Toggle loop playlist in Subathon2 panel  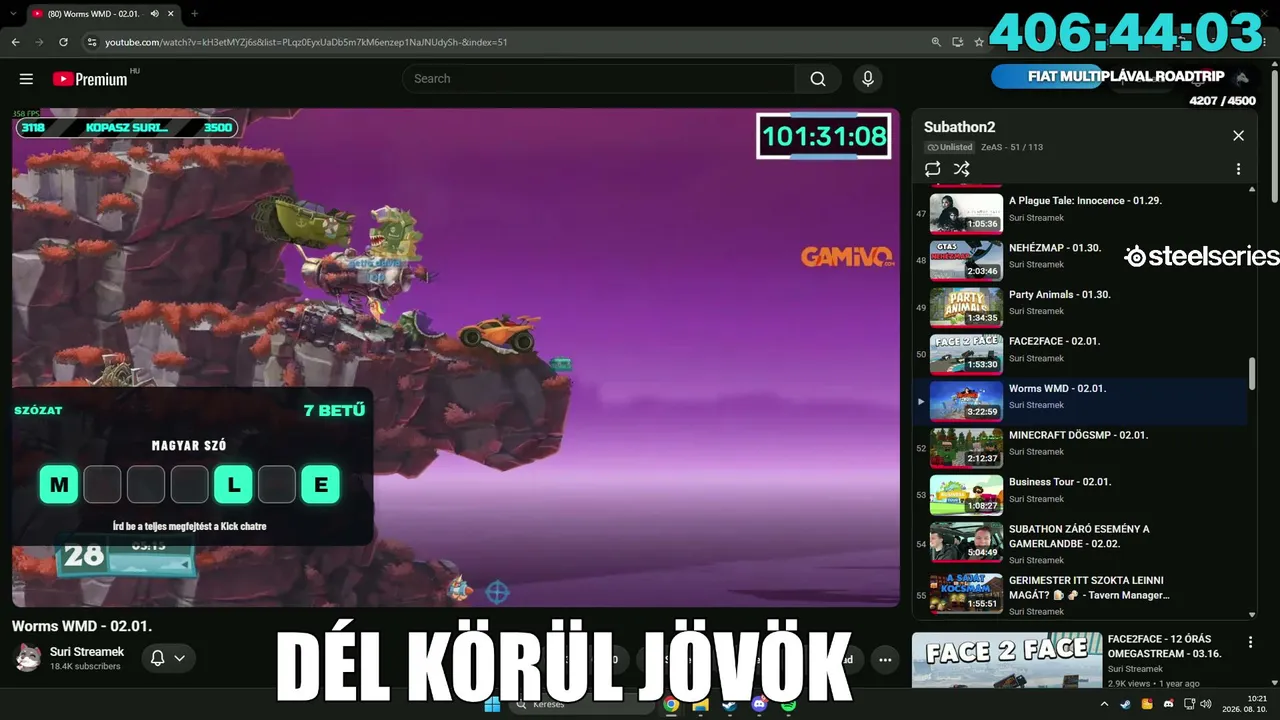tap(933, 169)
